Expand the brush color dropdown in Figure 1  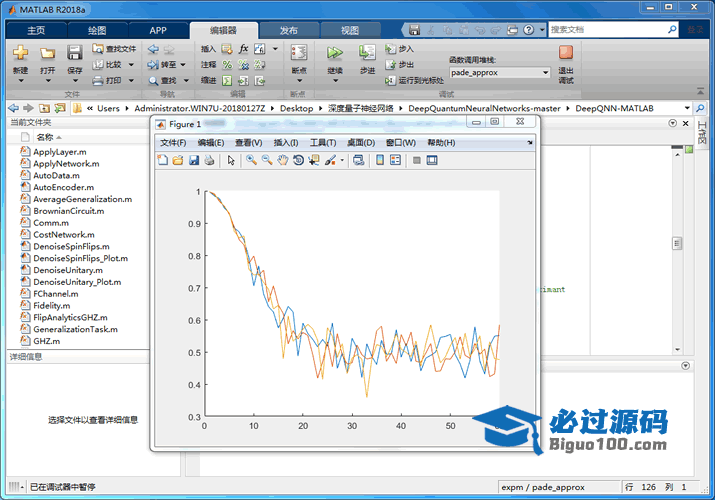(x=342, y=160)
